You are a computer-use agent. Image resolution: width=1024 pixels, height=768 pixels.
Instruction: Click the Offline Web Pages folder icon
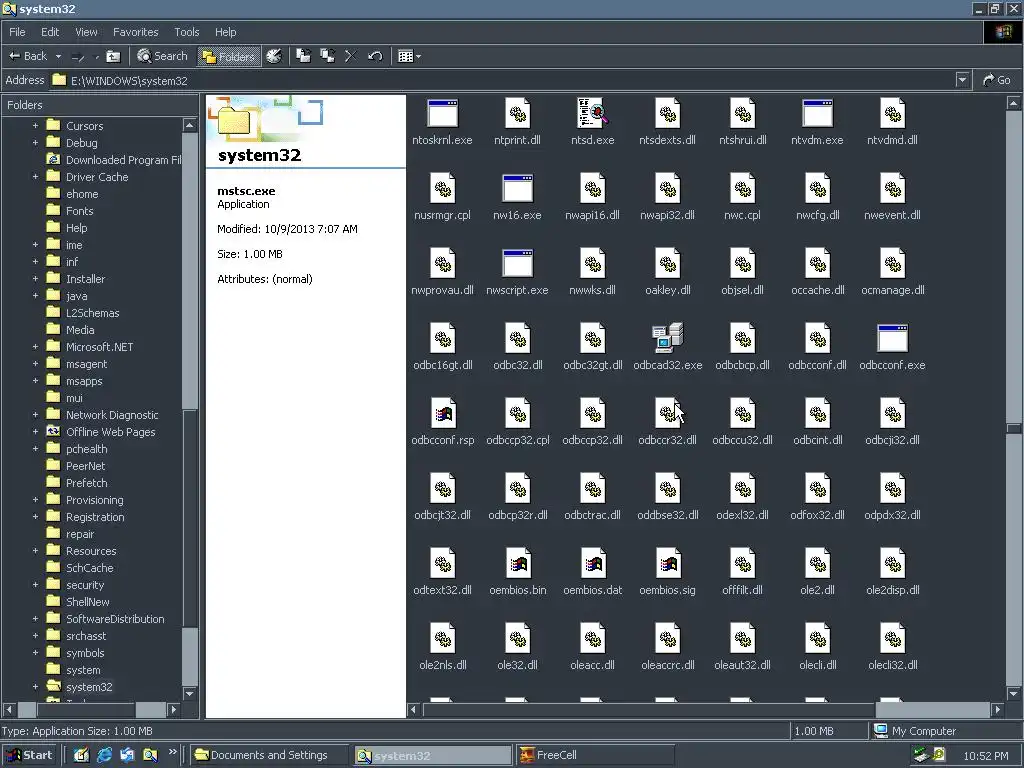[x=54, y=431]
